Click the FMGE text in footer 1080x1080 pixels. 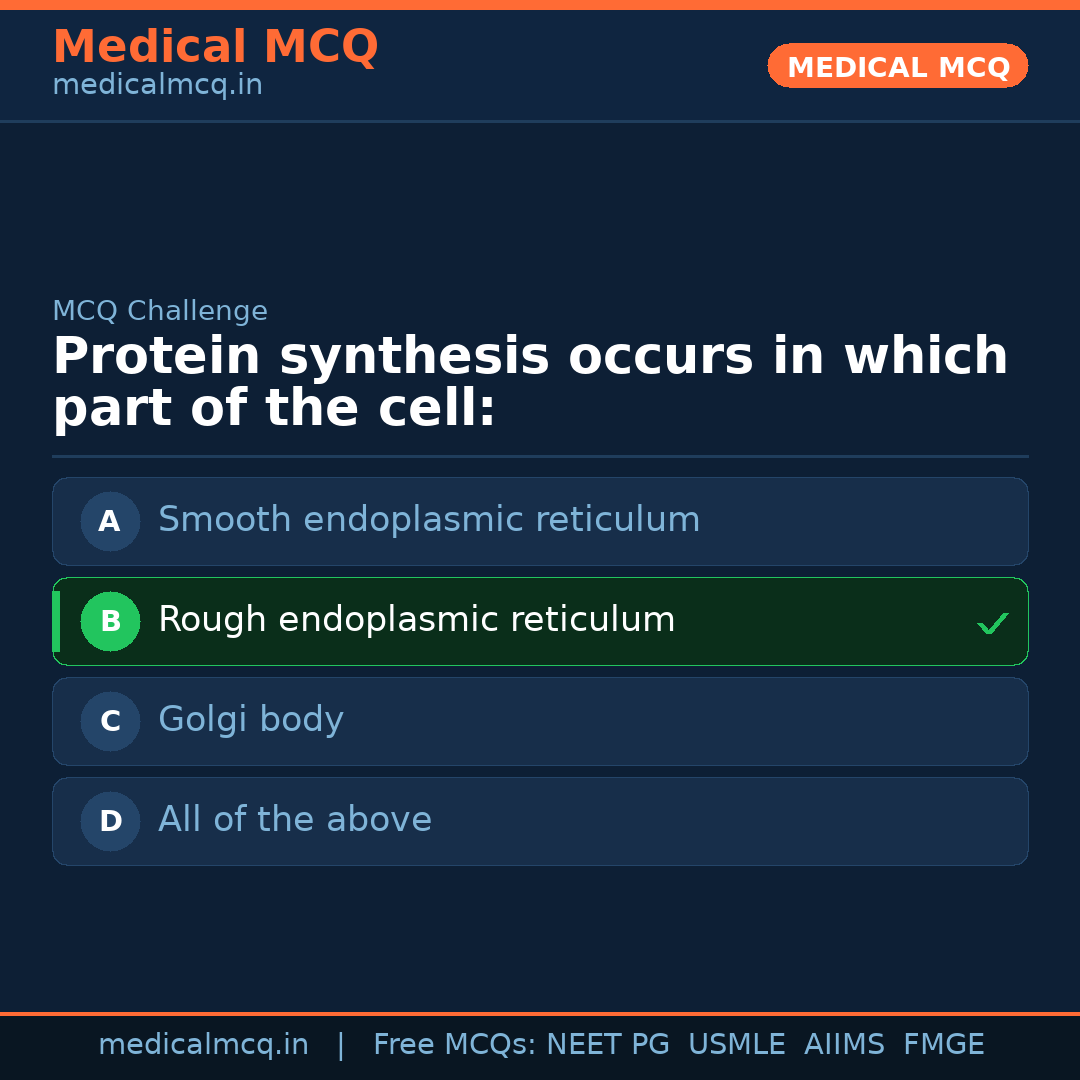[x=944, y=1045]
